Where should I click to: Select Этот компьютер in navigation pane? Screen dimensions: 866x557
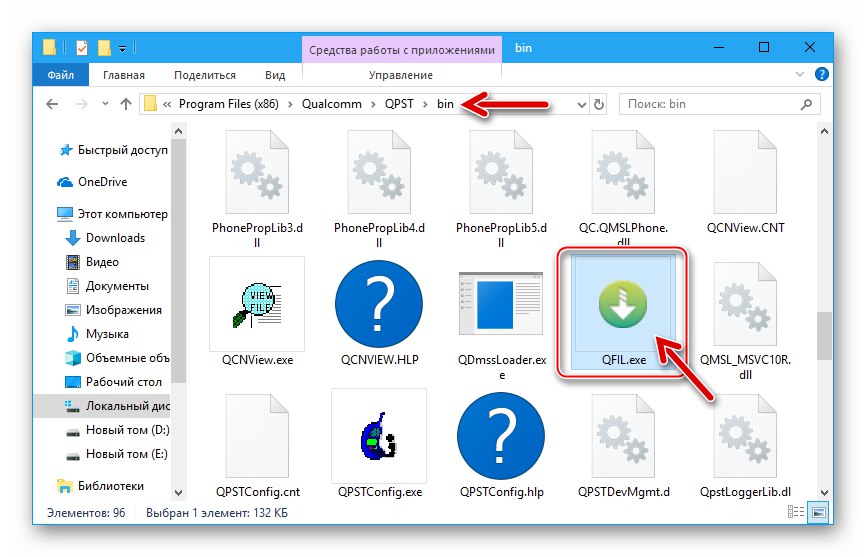point(113,214)
